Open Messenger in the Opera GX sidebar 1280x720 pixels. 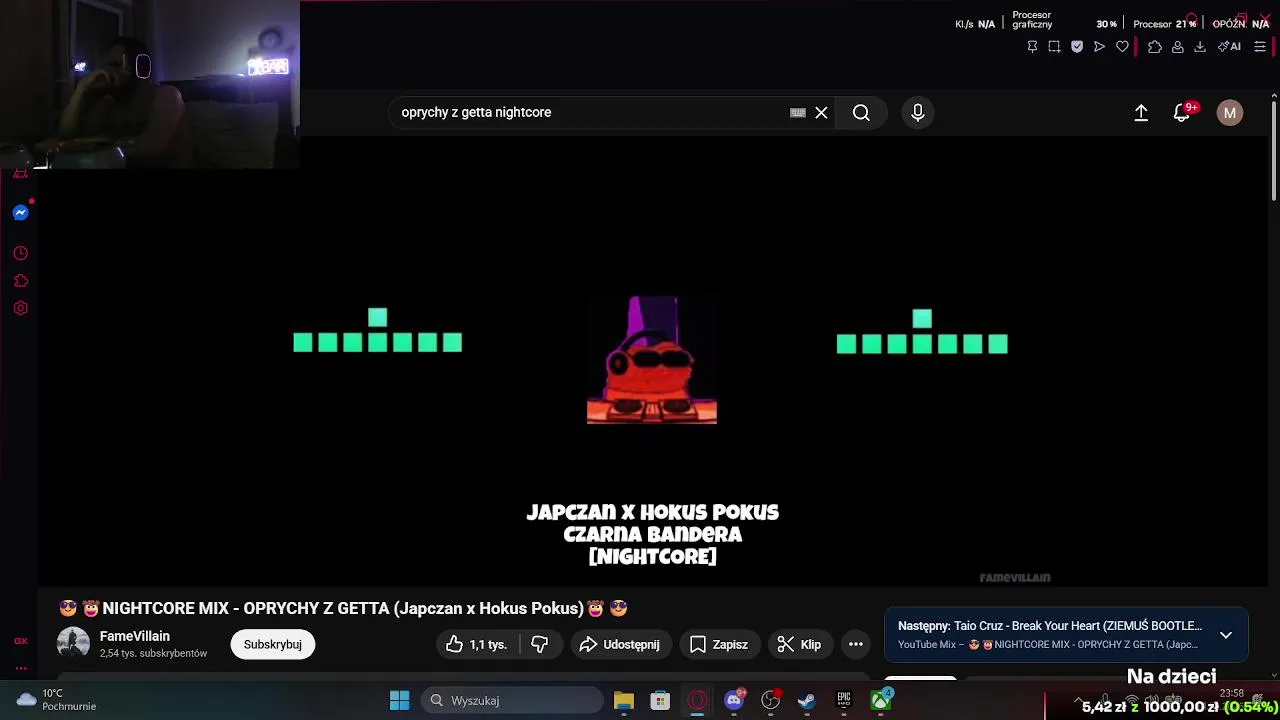click(x=20, y=213)
